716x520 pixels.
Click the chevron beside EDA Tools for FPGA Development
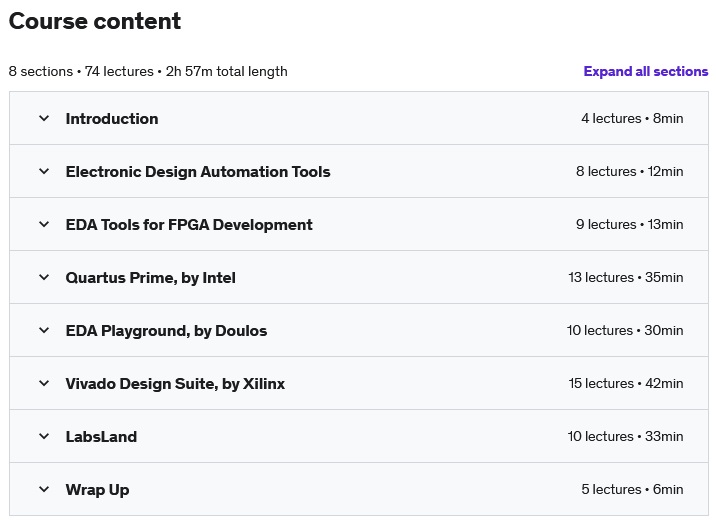44,224
